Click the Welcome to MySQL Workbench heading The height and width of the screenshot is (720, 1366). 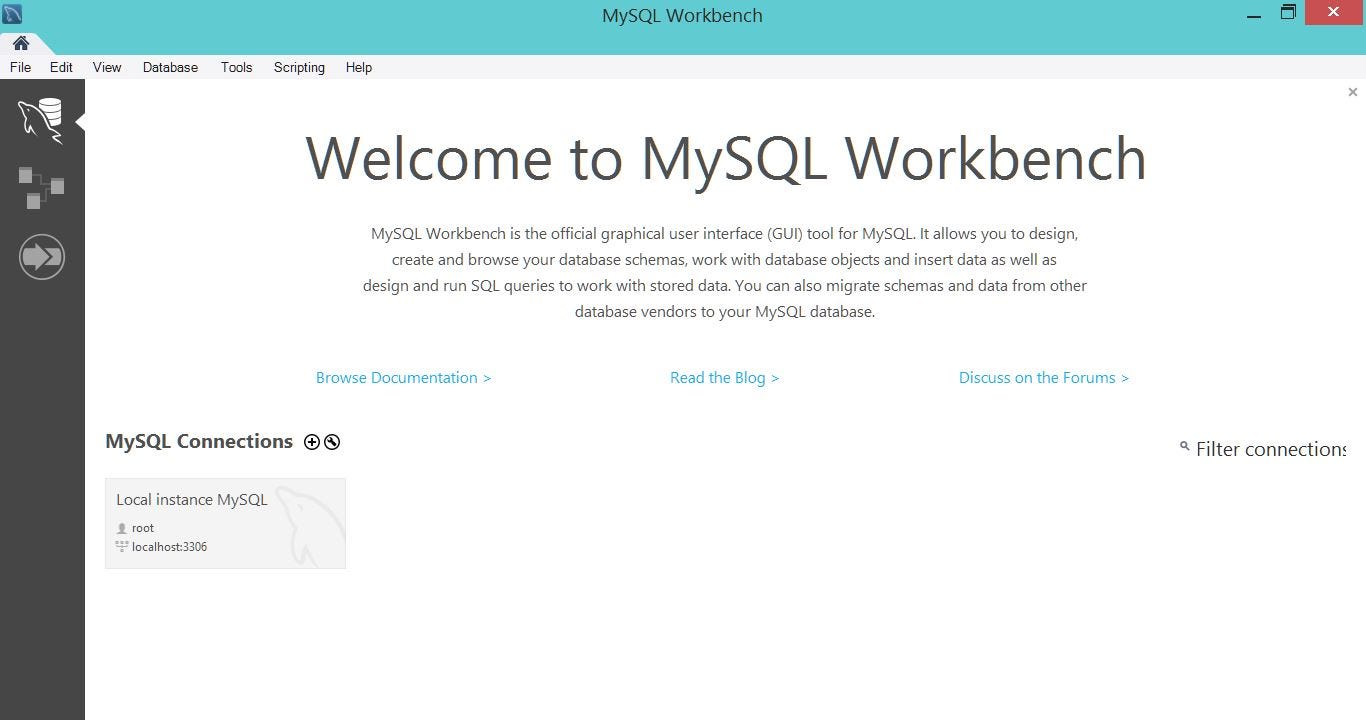click(725, 159)
